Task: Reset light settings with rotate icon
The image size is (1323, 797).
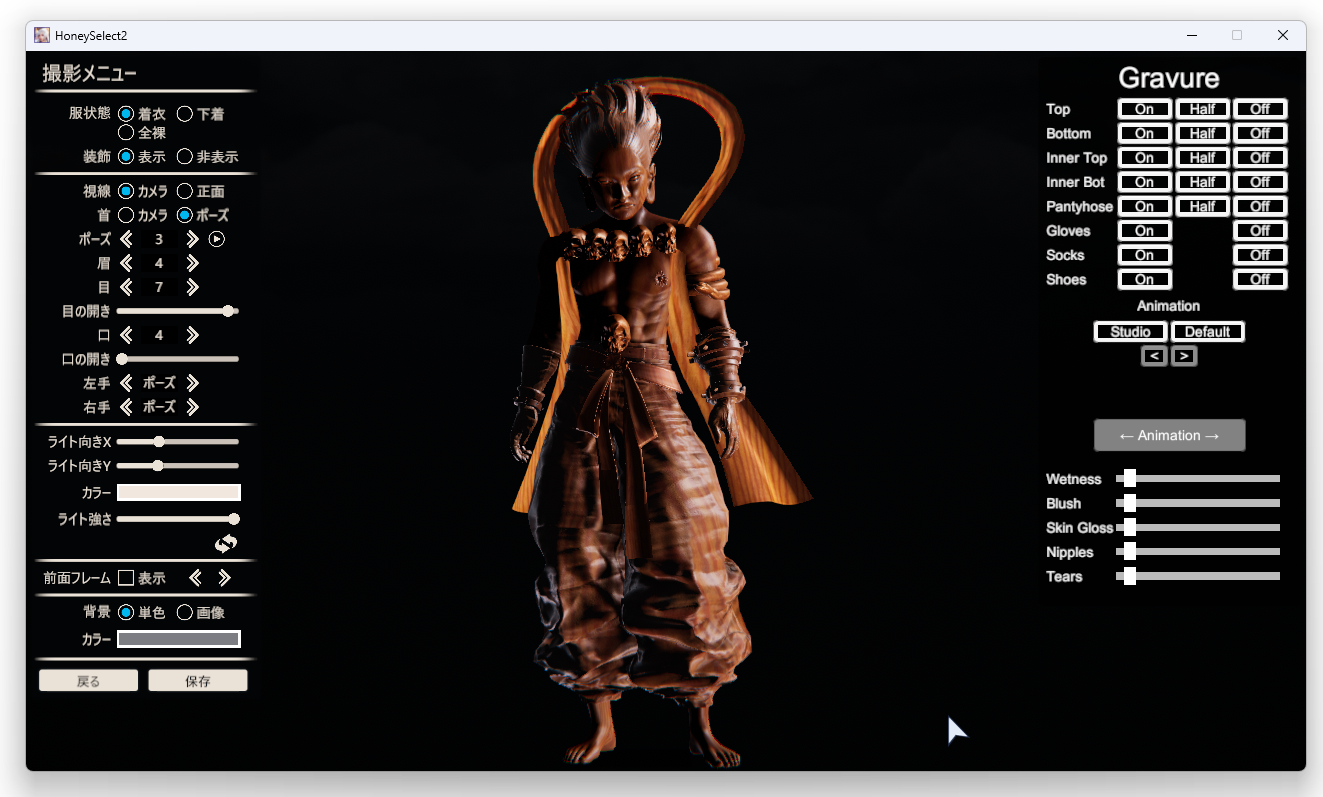Action: coord(226,543)
